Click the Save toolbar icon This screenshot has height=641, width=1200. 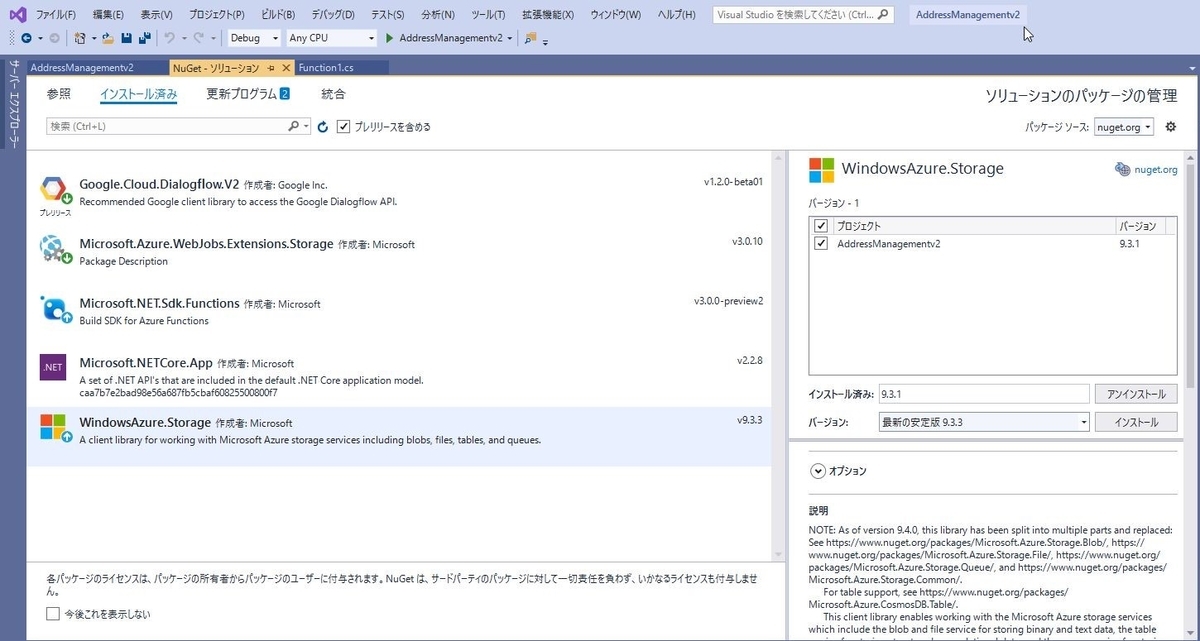coord(125,37)
